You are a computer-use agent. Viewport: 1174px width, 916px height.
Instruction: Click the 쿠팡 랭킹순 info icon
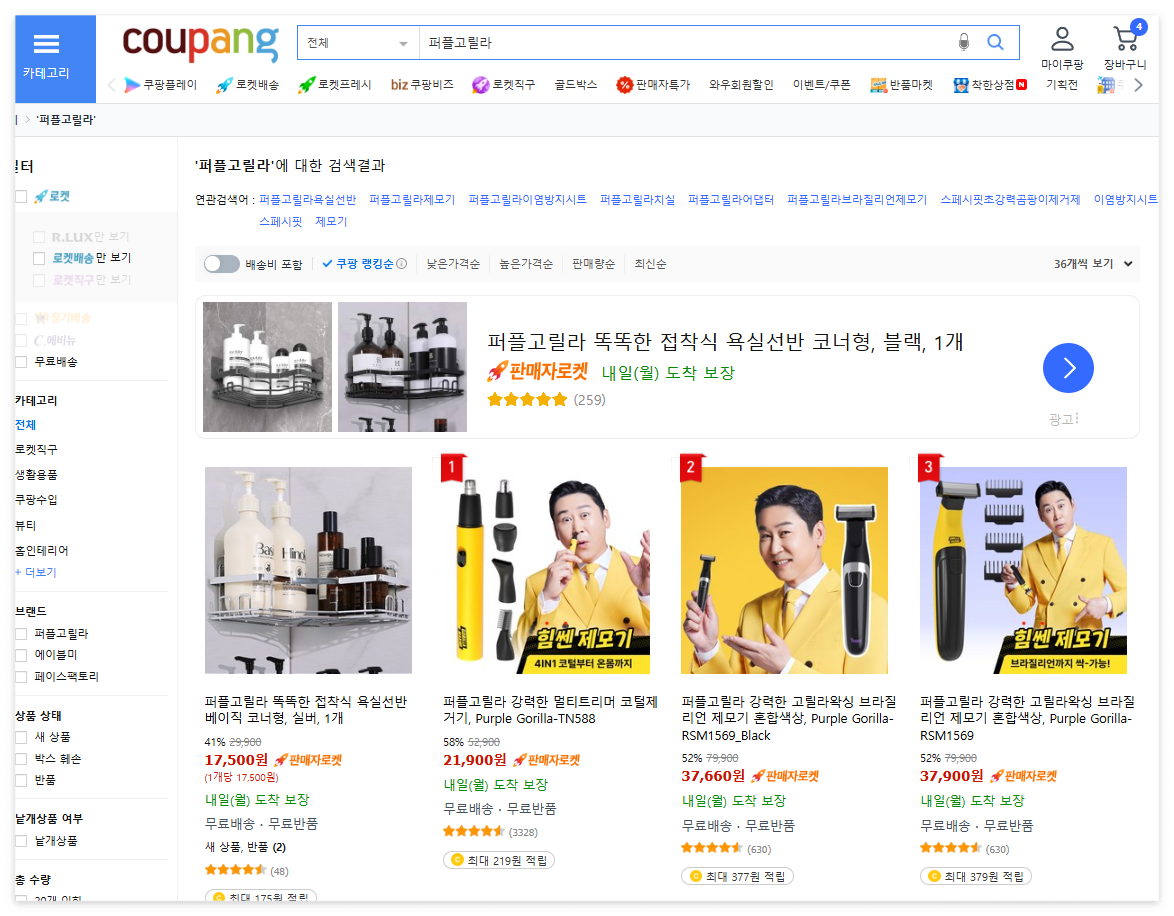tap(402, 264)
